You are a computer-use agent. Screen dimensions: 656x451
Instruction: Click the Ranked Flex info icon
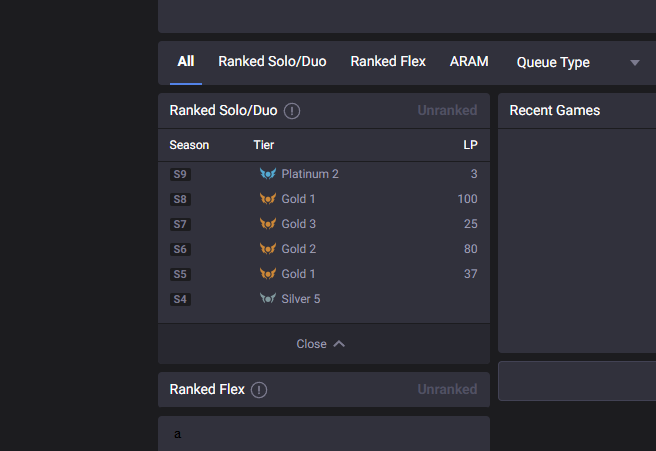pyautogui.click(x=259, y=390)
